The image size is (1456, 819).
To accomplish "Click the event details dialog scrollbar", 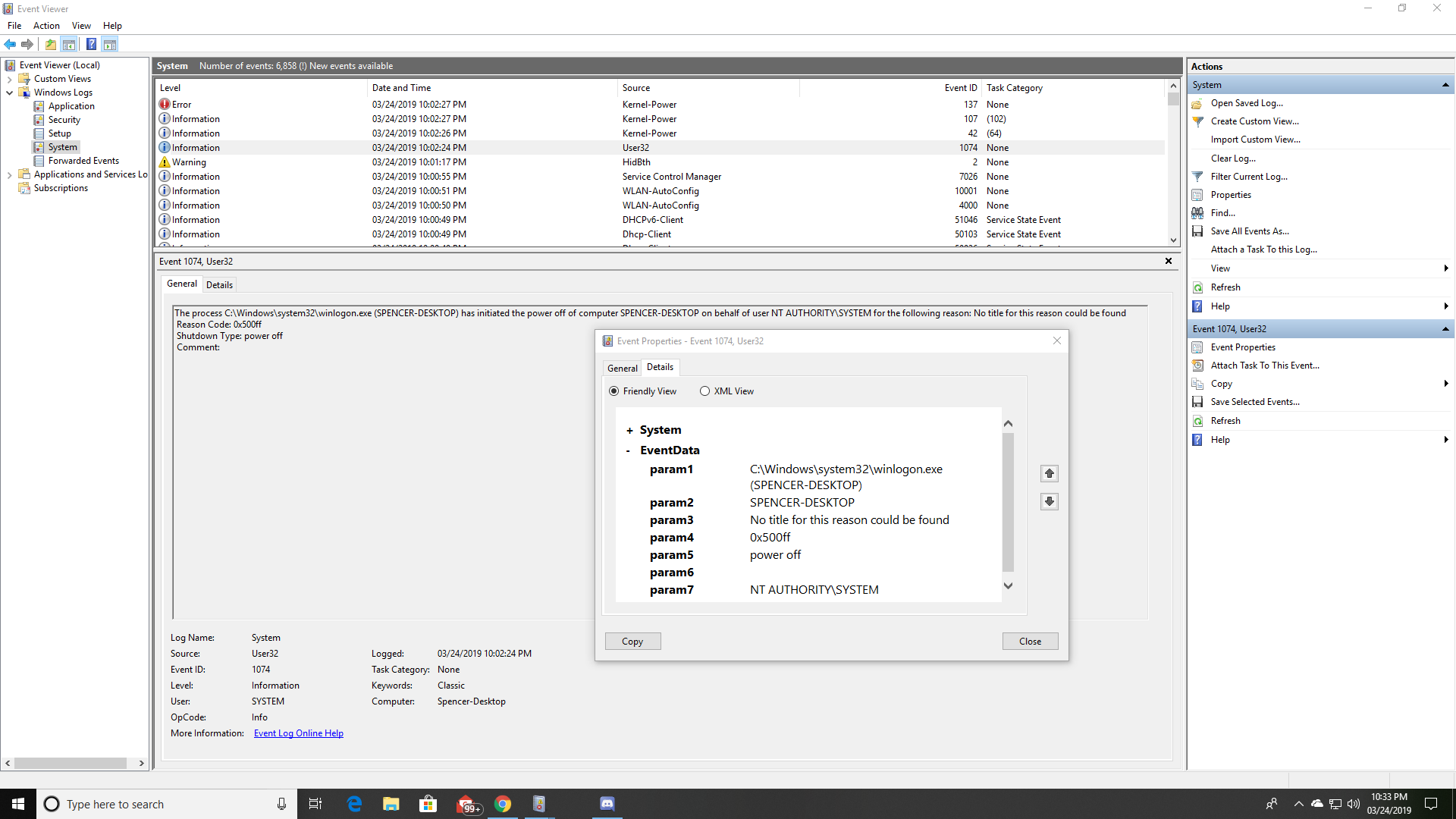I will 1008,504.
